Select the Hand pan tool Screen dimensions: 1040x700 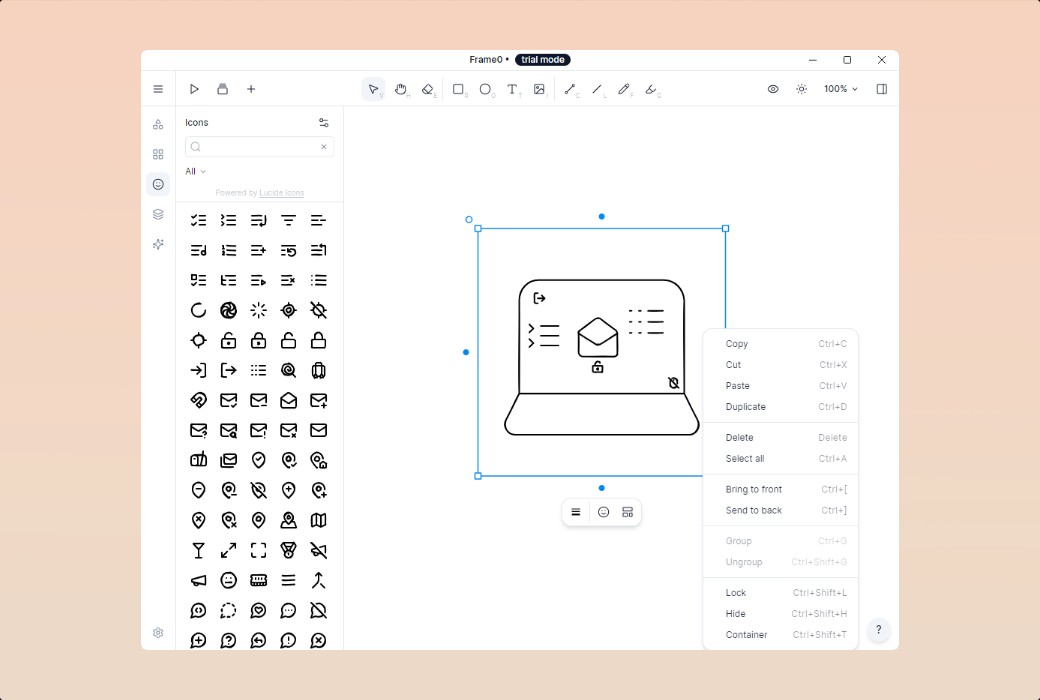pyautogui.click(x=401, y=89)
